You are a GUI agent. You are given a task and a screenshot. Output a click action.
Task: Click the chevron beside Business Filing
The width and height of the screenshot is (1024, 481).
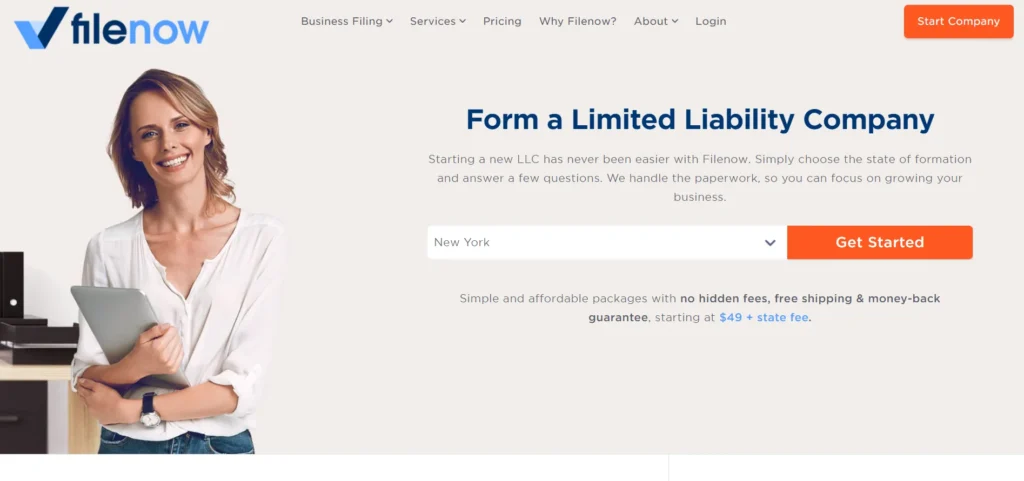coord(389,21)
